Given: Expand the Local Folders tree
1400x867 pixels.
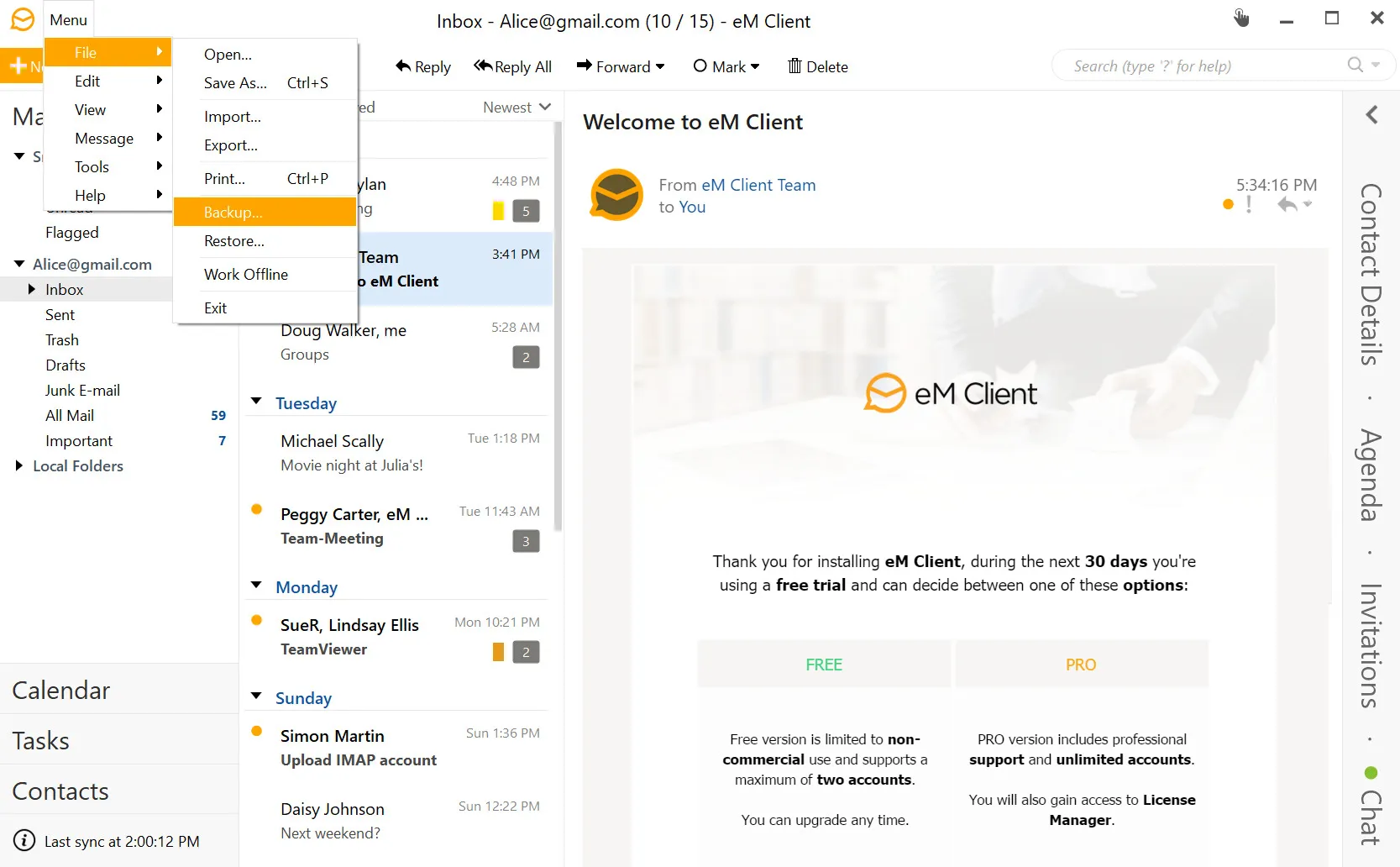Looking at the screenshot, I should [18, 465].
